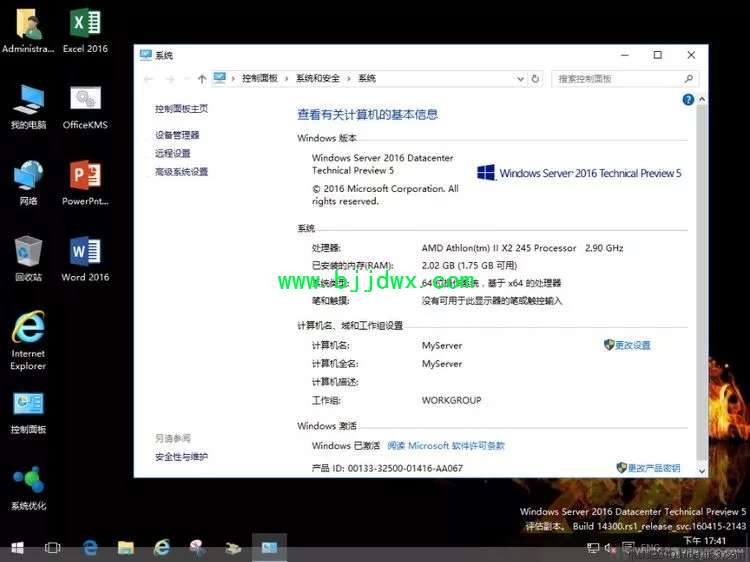Open the Windows Start menu
Viewport: 750px width, 562px height.
point(17,548)
